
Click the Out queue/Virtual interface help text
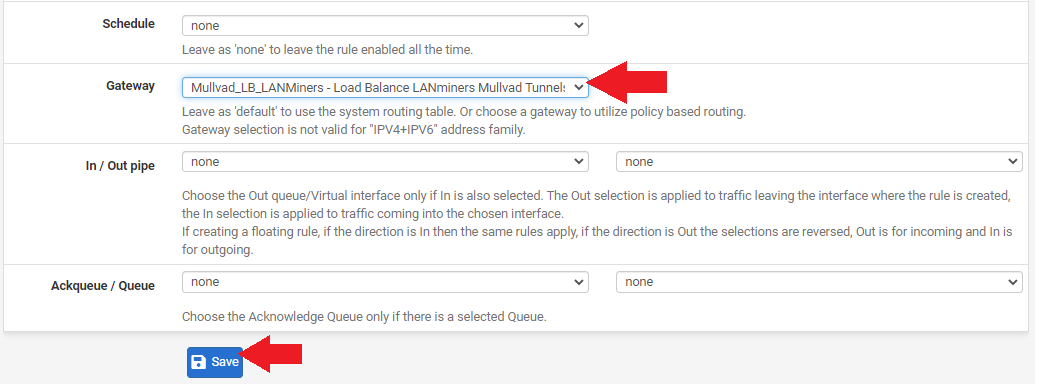point(597,205)
